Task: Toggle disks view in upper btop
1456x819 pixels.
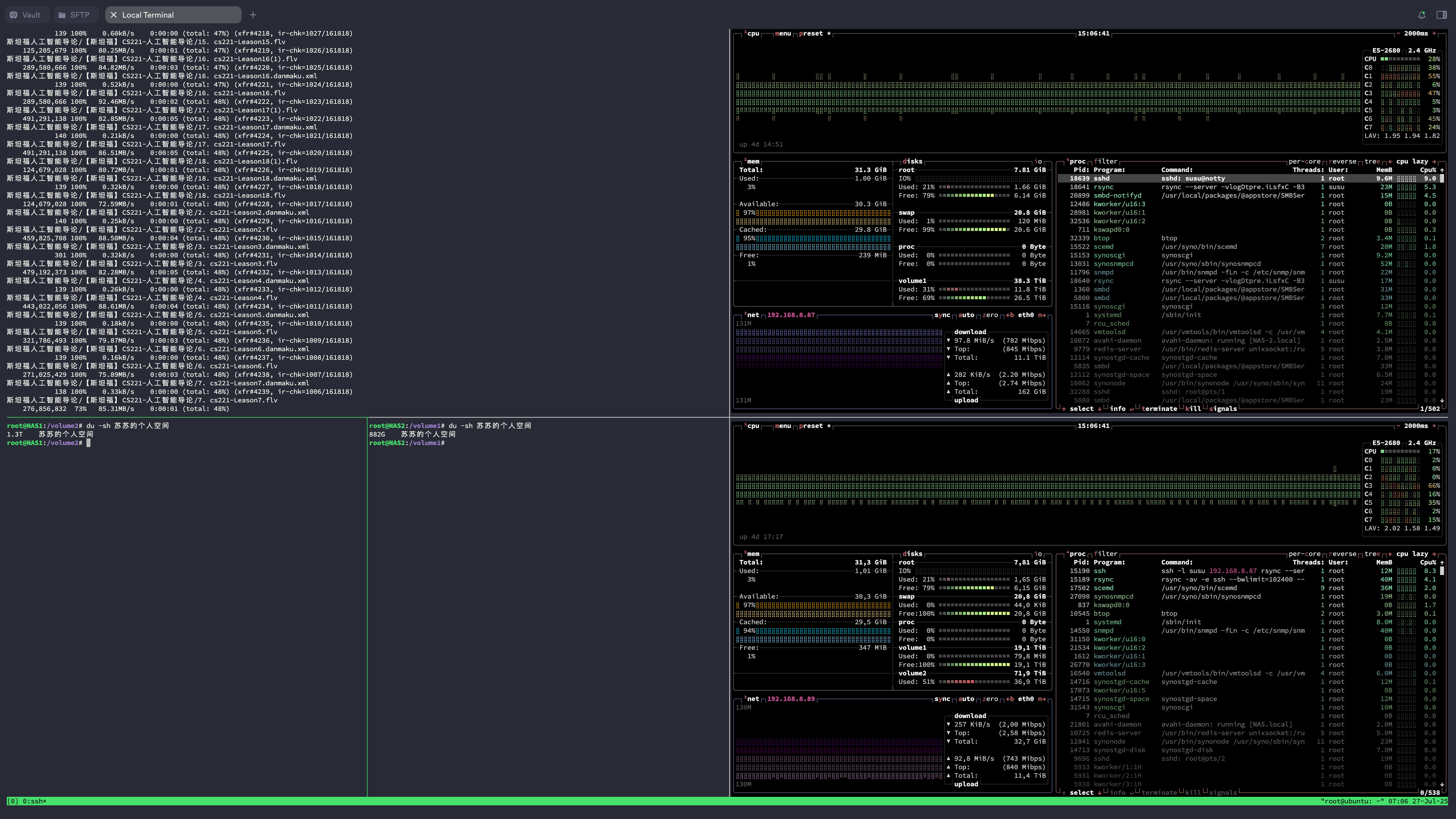Action: (x=912, y=161)
